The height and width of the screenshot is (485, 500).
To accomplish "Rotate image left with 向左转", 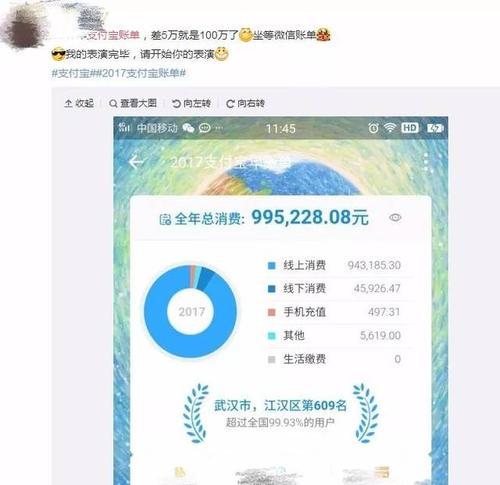I will (x=191, y=103).
